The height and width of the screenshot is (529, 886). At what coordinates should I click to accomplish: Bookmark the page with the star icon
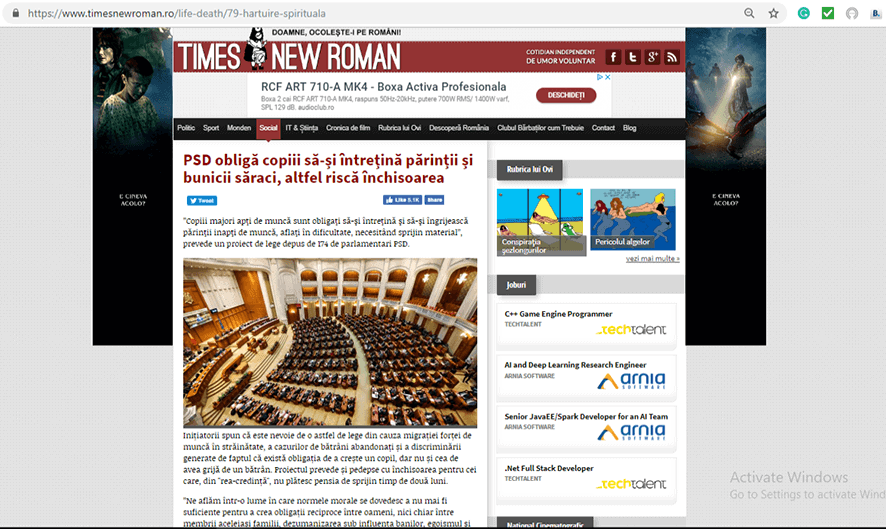click(774, 13)
